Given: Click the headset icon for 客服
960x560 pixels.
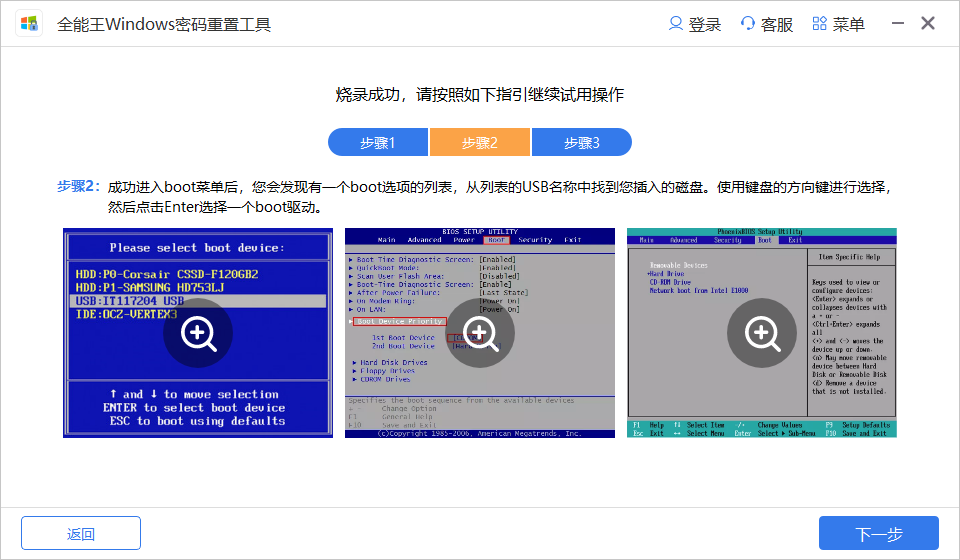Looking at the screenshot, I should click(x=748, y=24).
